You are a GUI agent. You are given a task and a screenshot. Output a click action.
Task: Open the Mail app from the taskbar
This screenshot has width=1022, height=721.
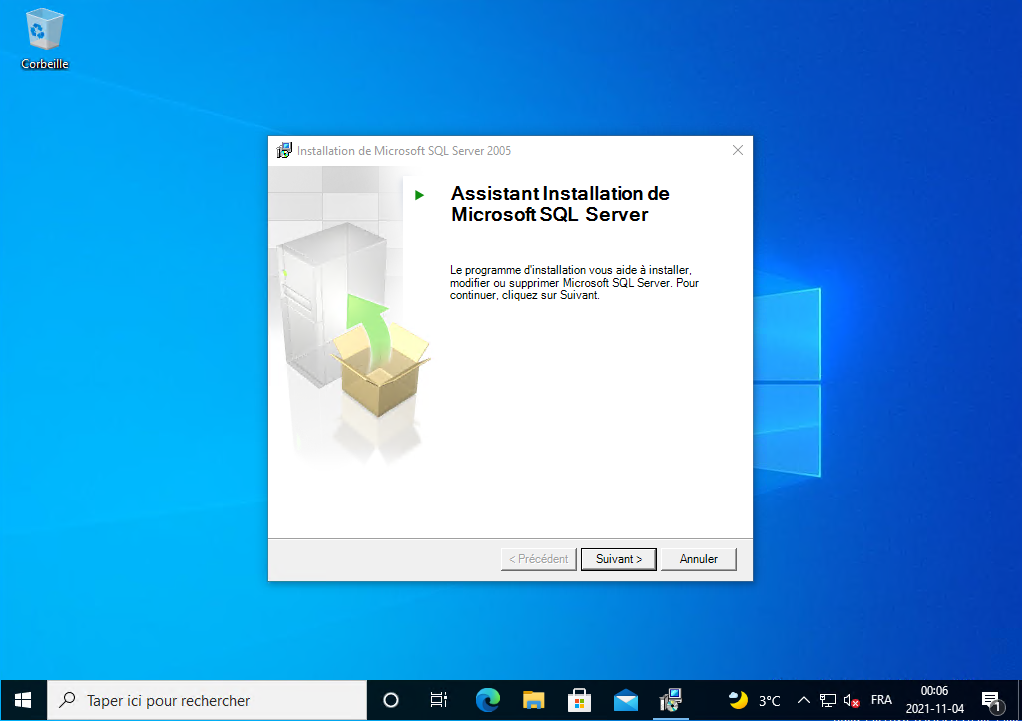click(x=626, y=700)
